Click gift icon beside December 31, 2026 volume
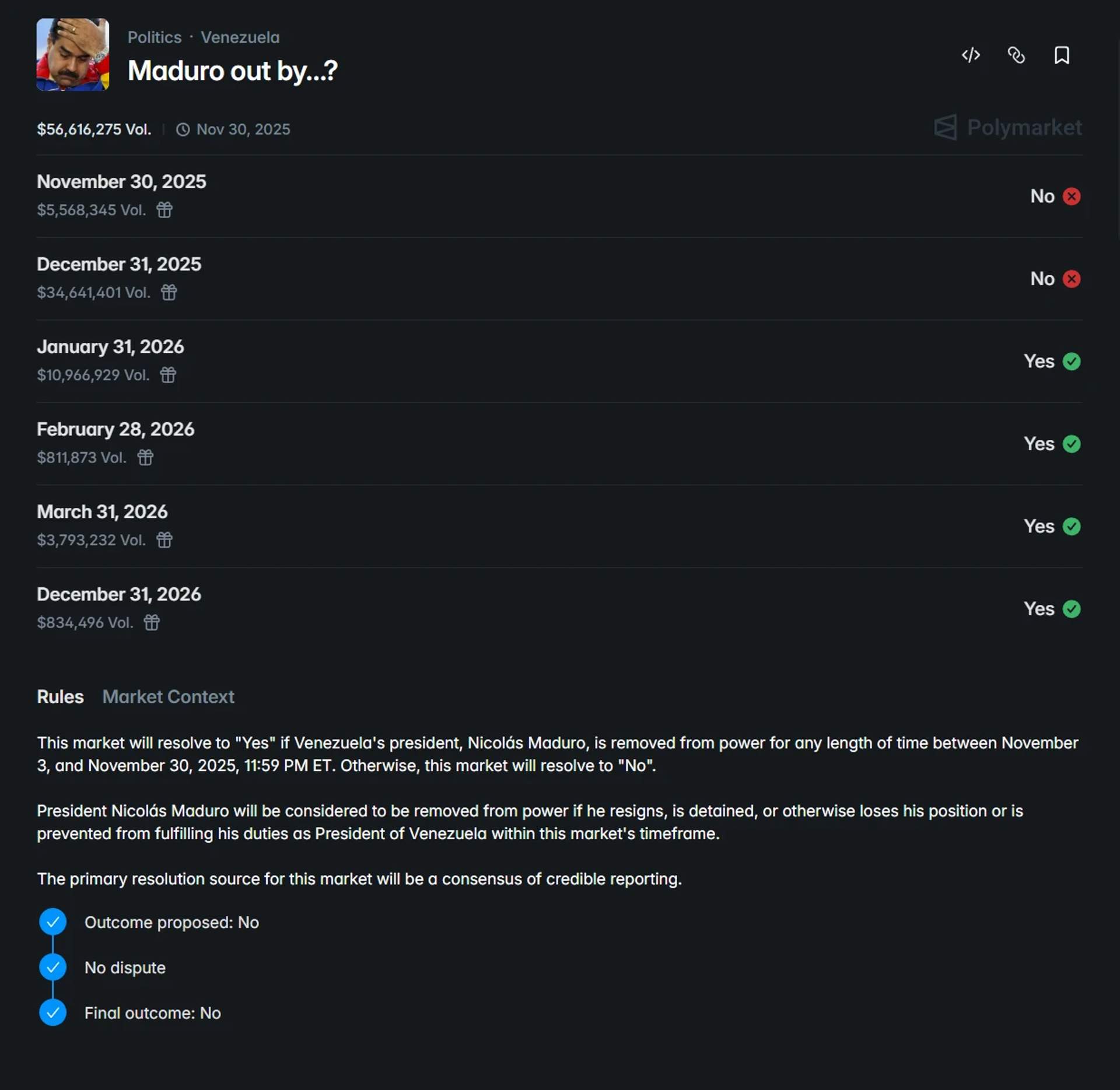Image resolution: width=1120 pixels, height=1090 pixels. click(x=152, y=623)
